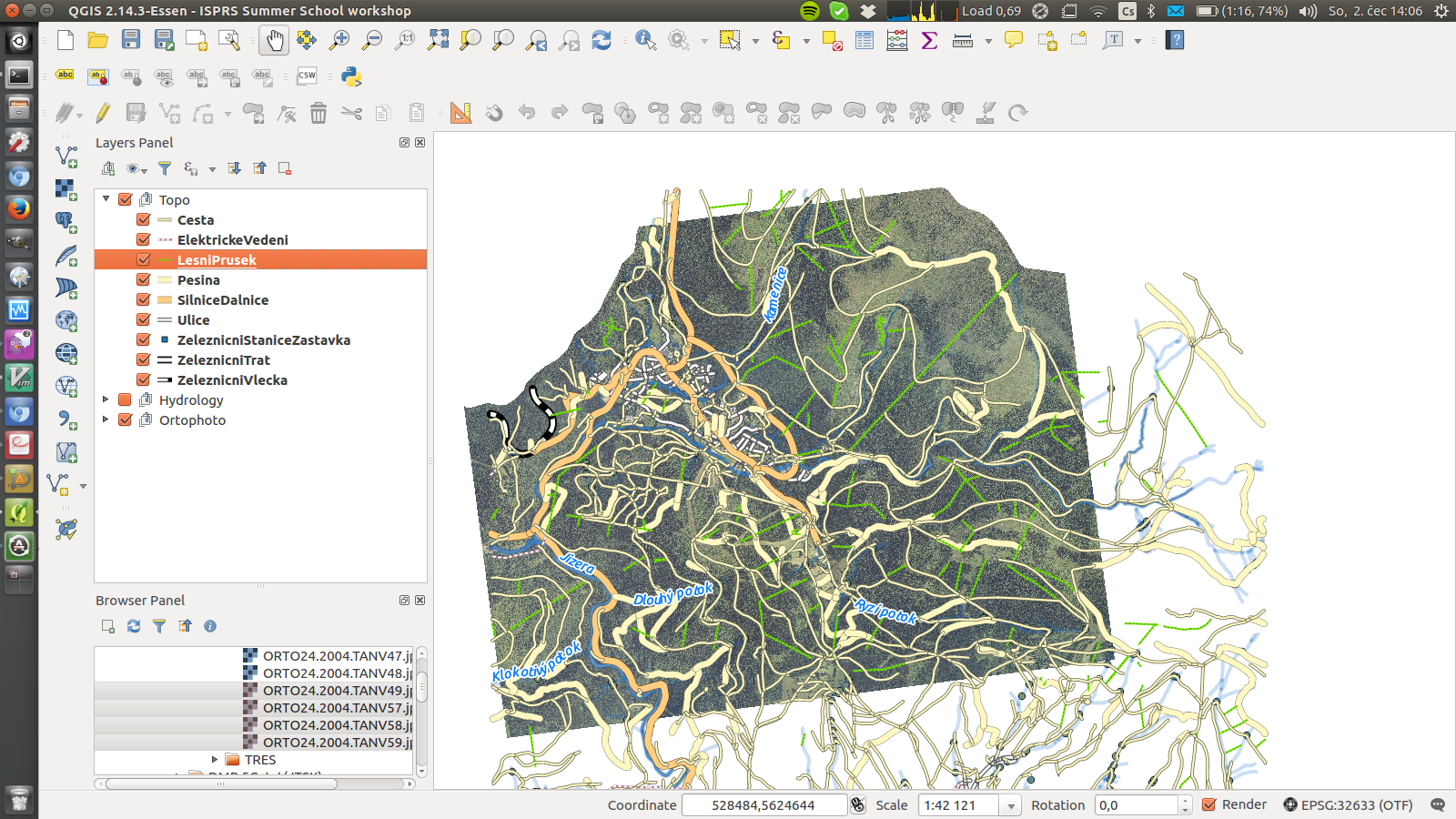Click the Spotify tray icon
Image resolution: width=1456 pixels, height=819 pixels.
click(809, 11)
